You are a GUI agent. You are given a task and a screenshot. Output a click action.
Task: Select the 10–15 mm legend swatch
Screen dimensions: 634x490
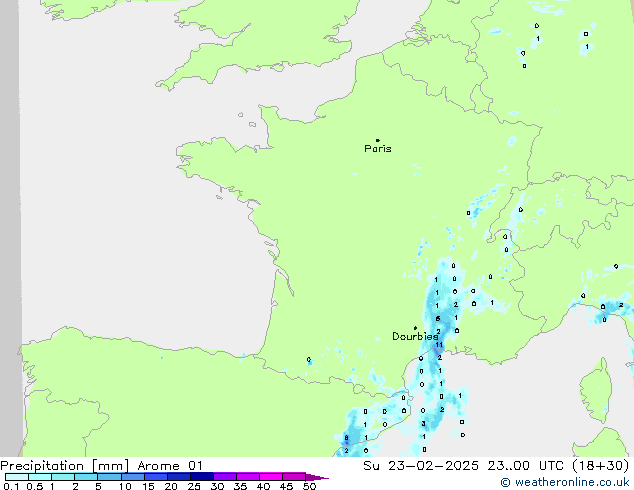[132, 477]
